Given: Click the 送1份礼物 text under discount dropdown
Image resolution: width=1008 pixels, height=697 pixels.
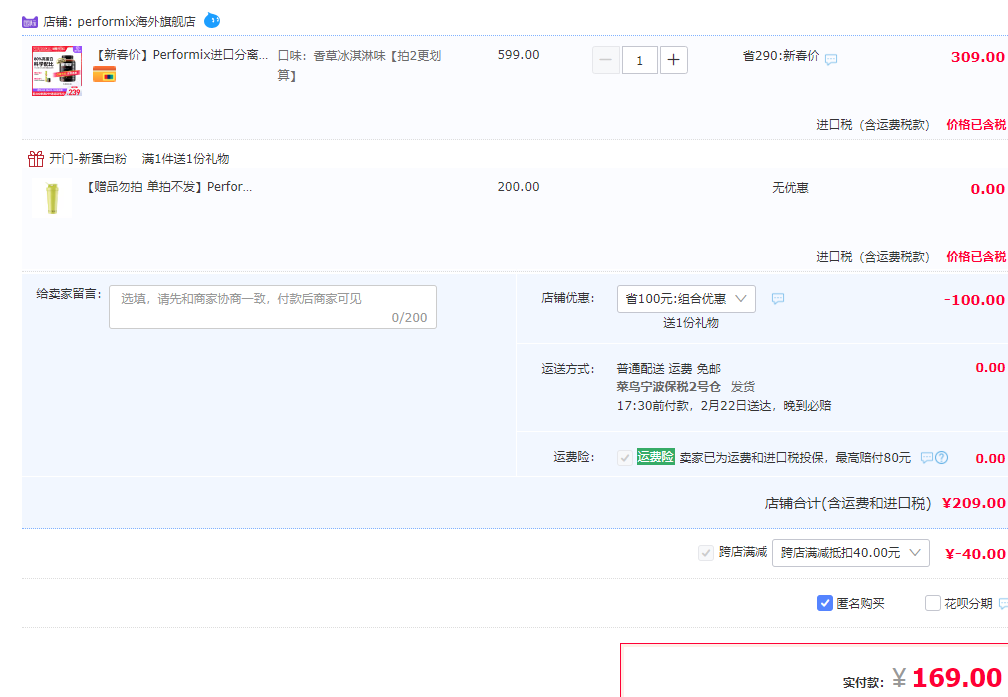Looking at the screenshot, I should click(x=691, y=323).
